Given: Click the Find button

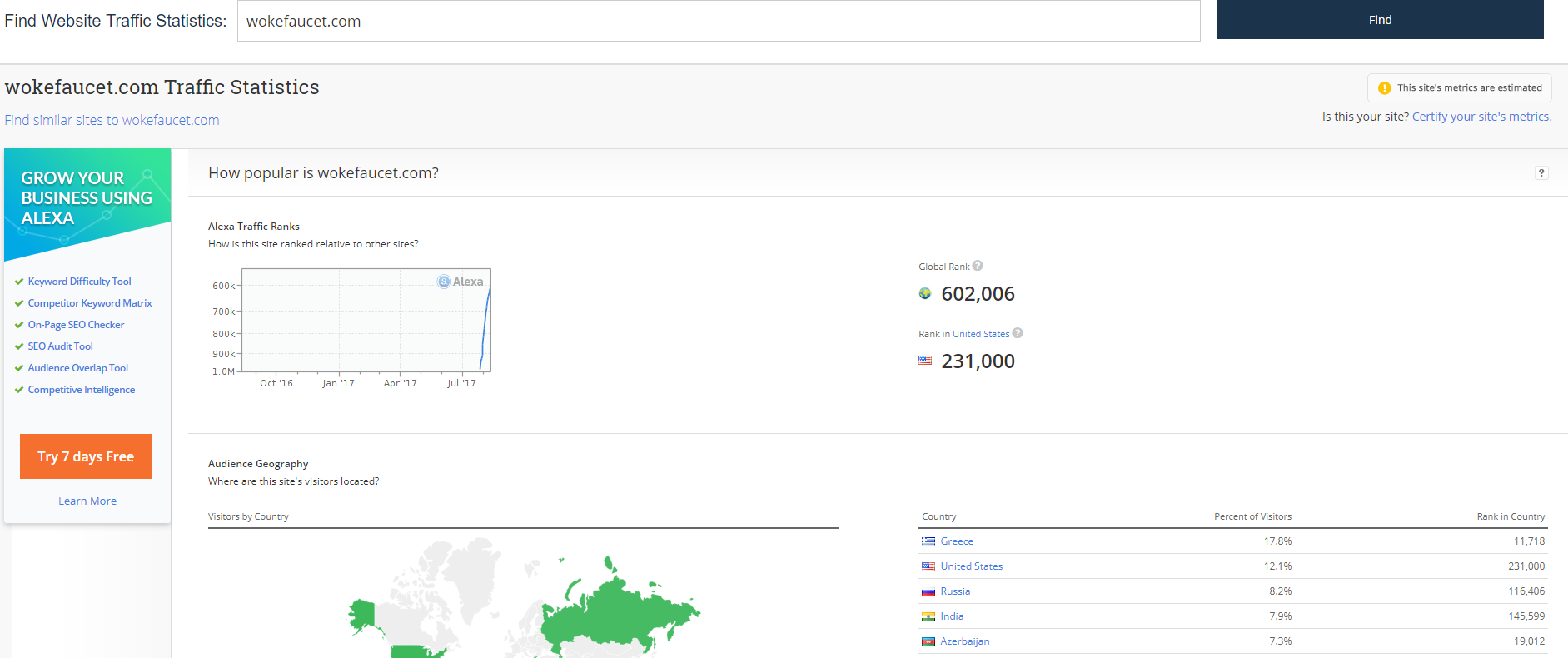Looking at the screenshot, I should (1381, 19).
